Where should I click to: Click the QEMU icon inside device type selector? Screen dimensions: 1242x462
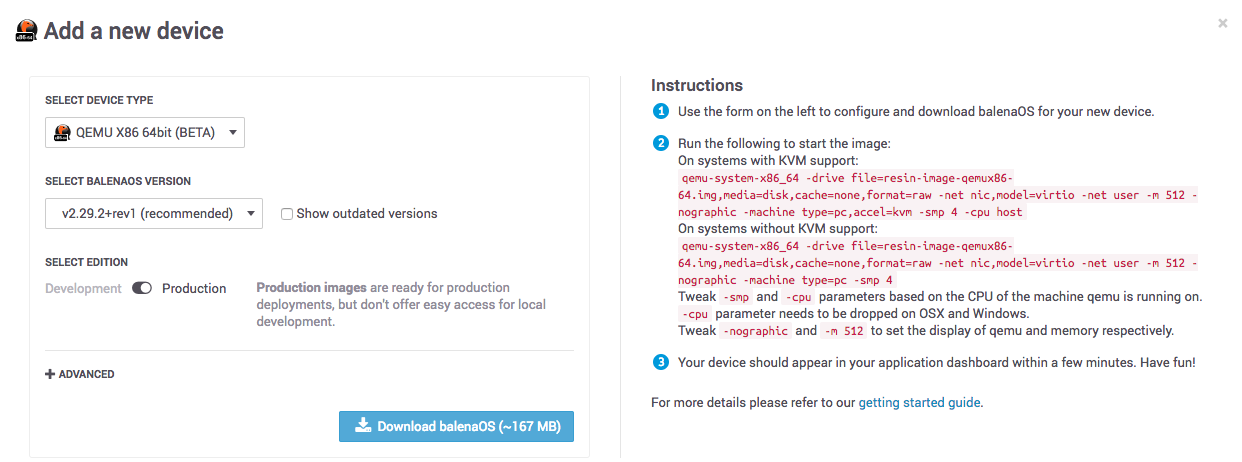[61, 132]
